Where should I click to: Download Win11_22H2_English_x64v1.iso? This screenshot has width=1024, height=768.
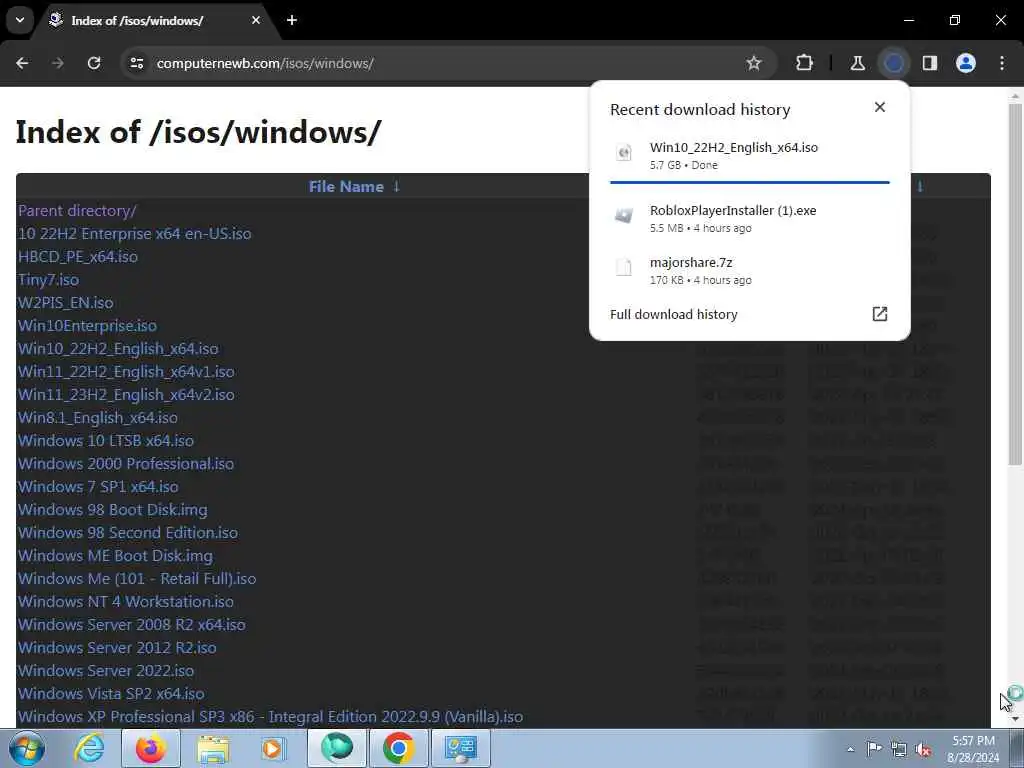(126, 372)
